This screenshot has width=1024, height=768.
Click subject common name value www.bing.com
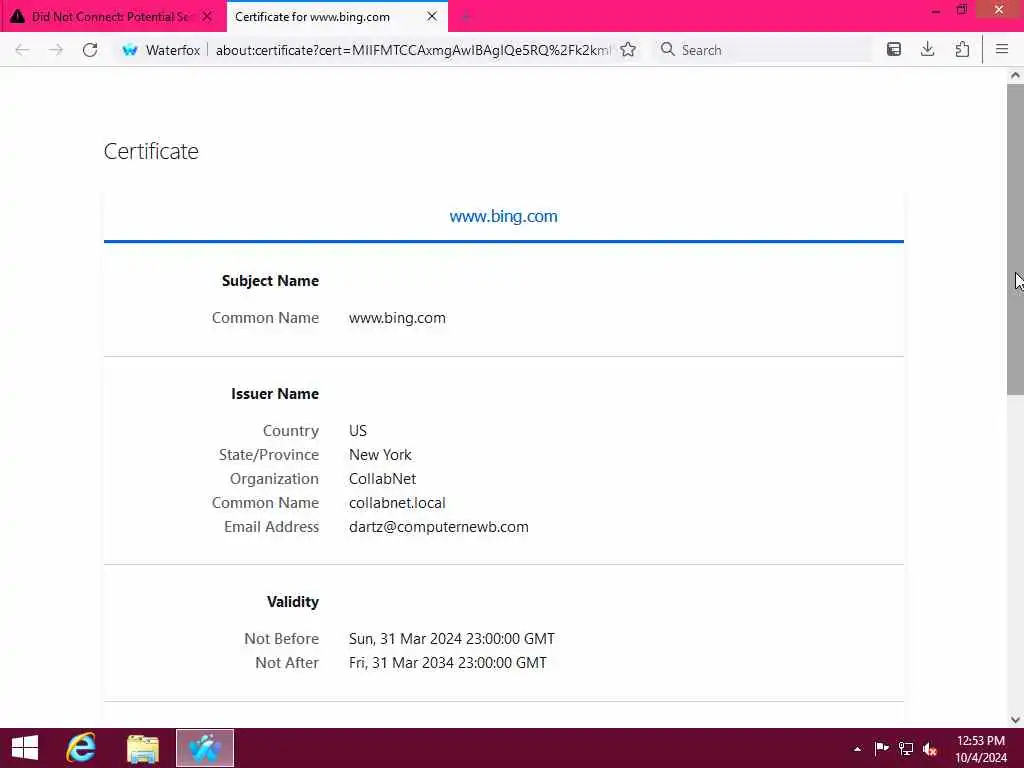[x=397, y=318]
